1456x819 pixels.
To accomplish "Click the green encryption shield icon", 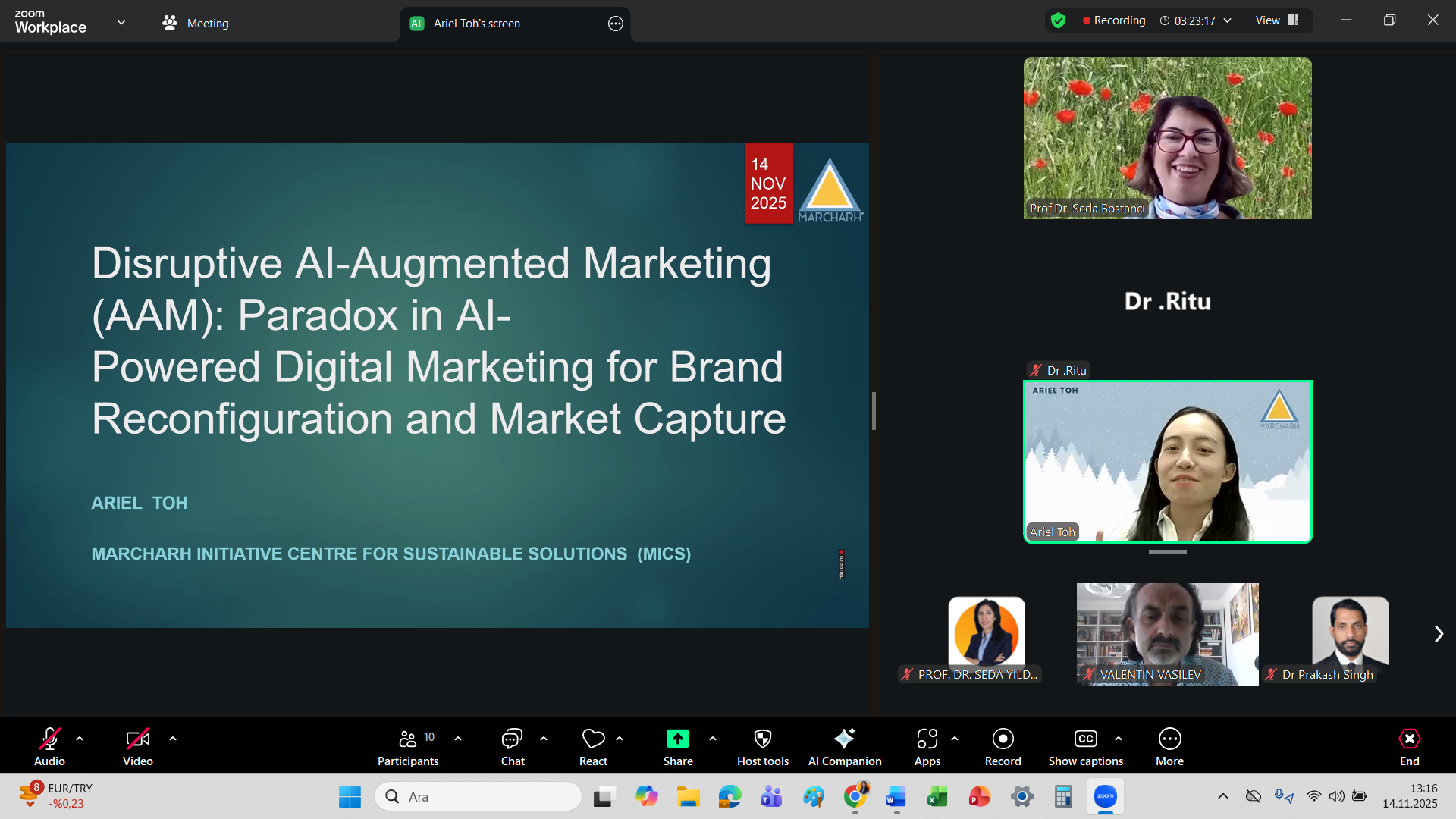I will [1059, 20].
